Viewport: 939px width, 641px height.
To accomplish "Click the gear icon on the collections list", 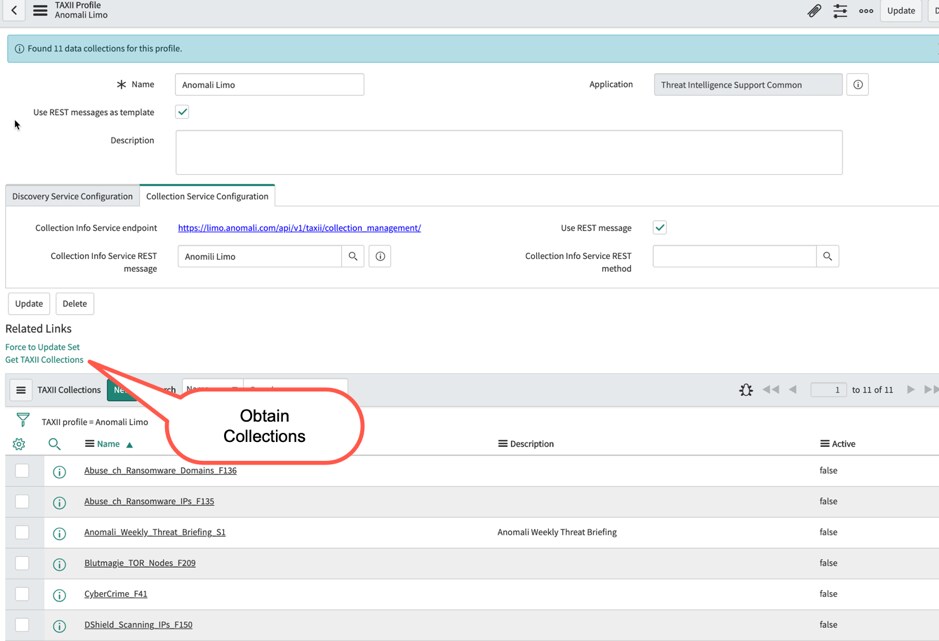I will coord(17,443).
